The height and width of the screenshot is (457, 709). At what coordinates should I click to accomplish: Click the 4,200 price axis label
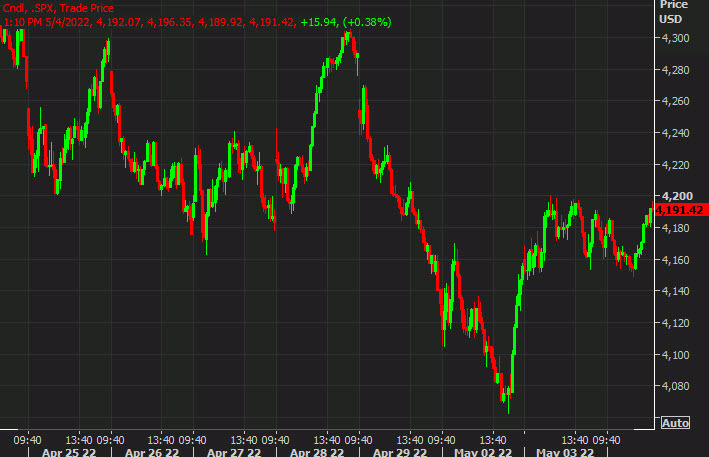677,196
